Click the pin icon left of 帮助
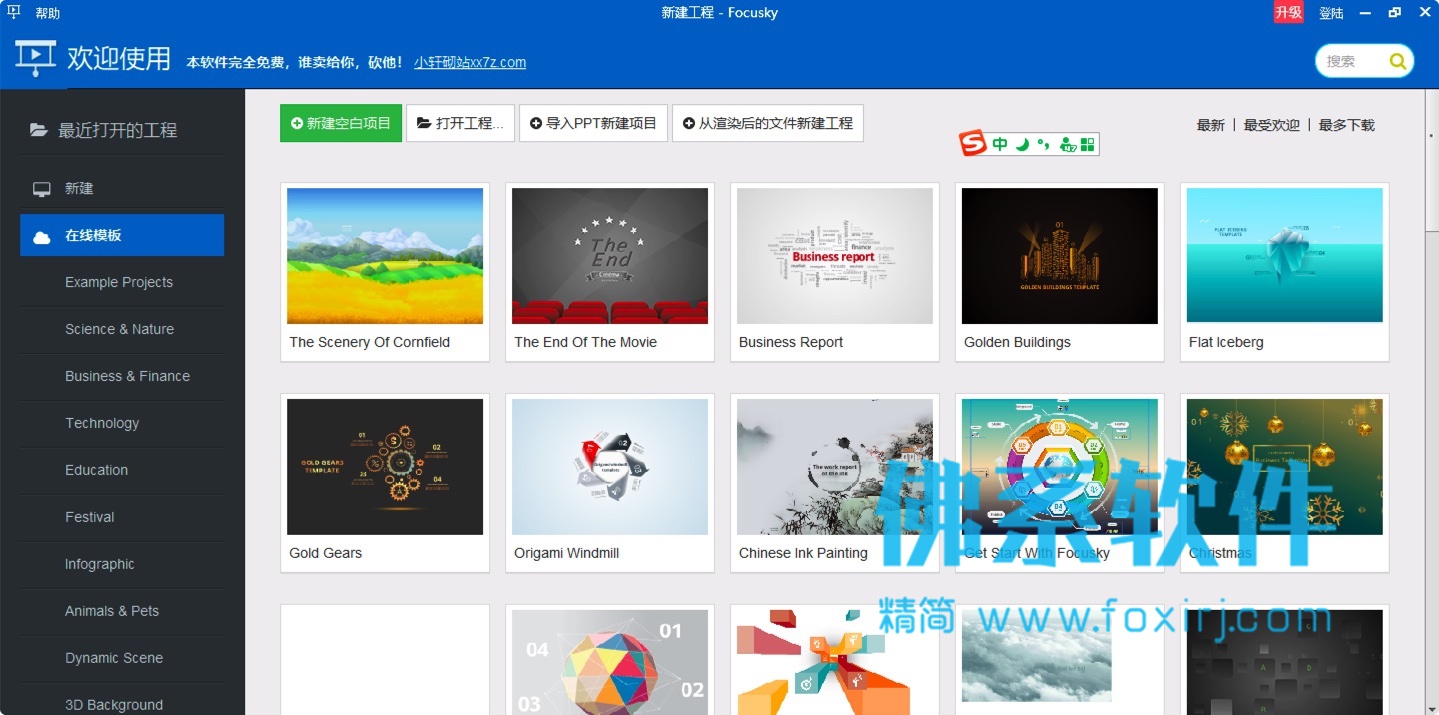This screenshot has width=1439, height=715. [x=14, y=13]
